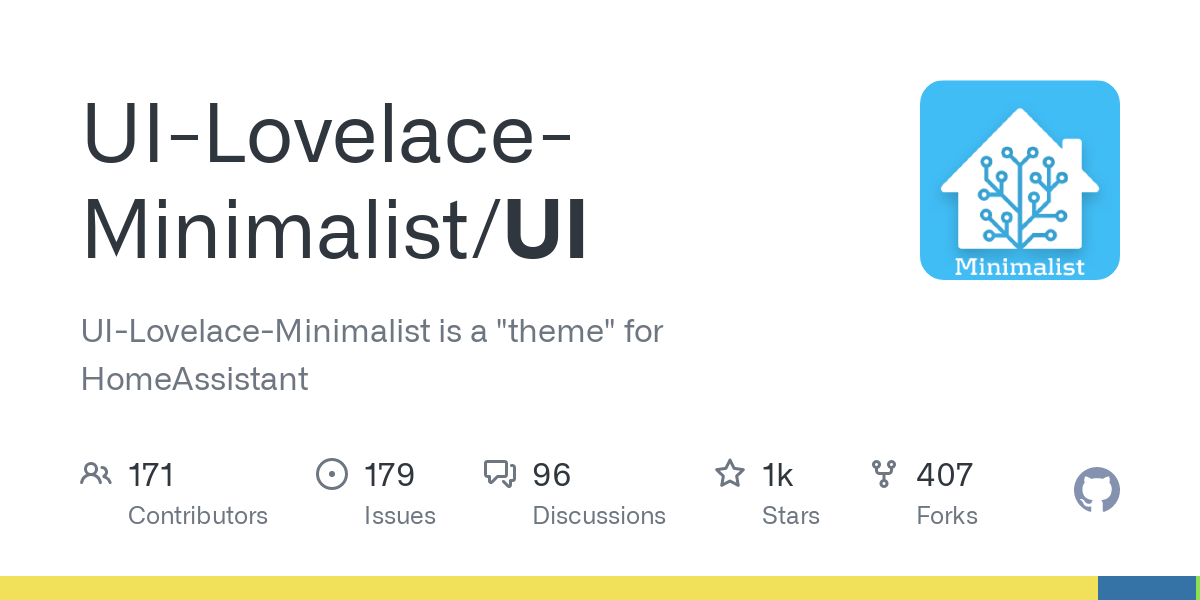Click the Contributors people icon

click(96, 474)
